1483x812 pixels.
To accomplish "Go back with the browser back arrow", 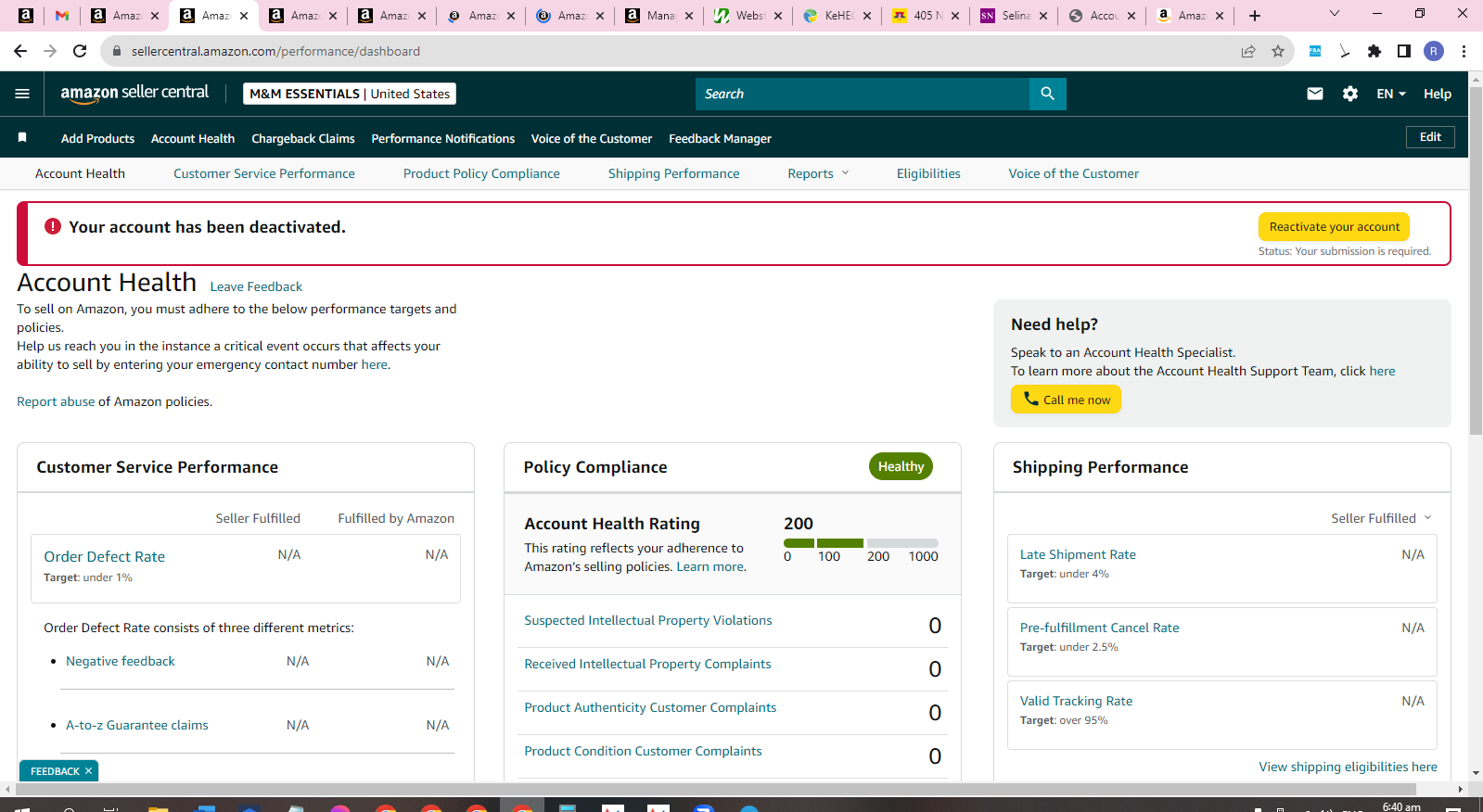I will click(x=20, y=51).
